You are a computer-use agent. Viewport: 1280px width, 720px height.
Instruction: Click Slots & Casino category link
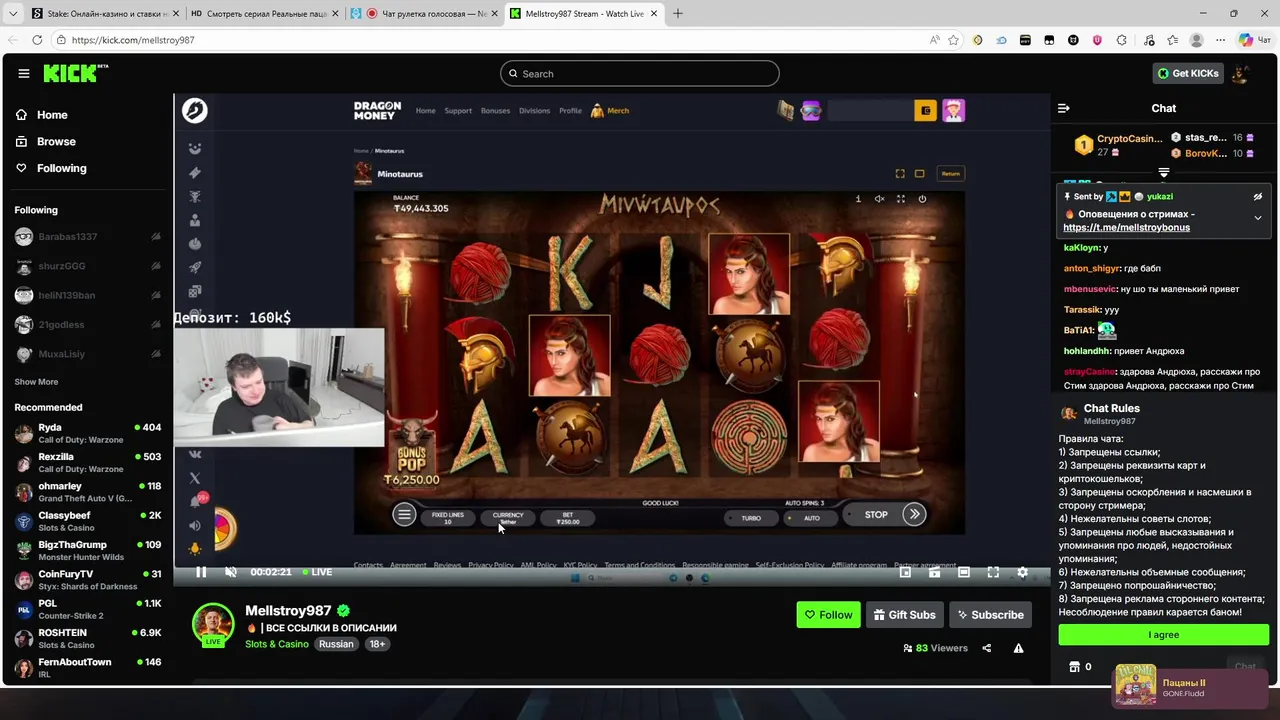277,644
